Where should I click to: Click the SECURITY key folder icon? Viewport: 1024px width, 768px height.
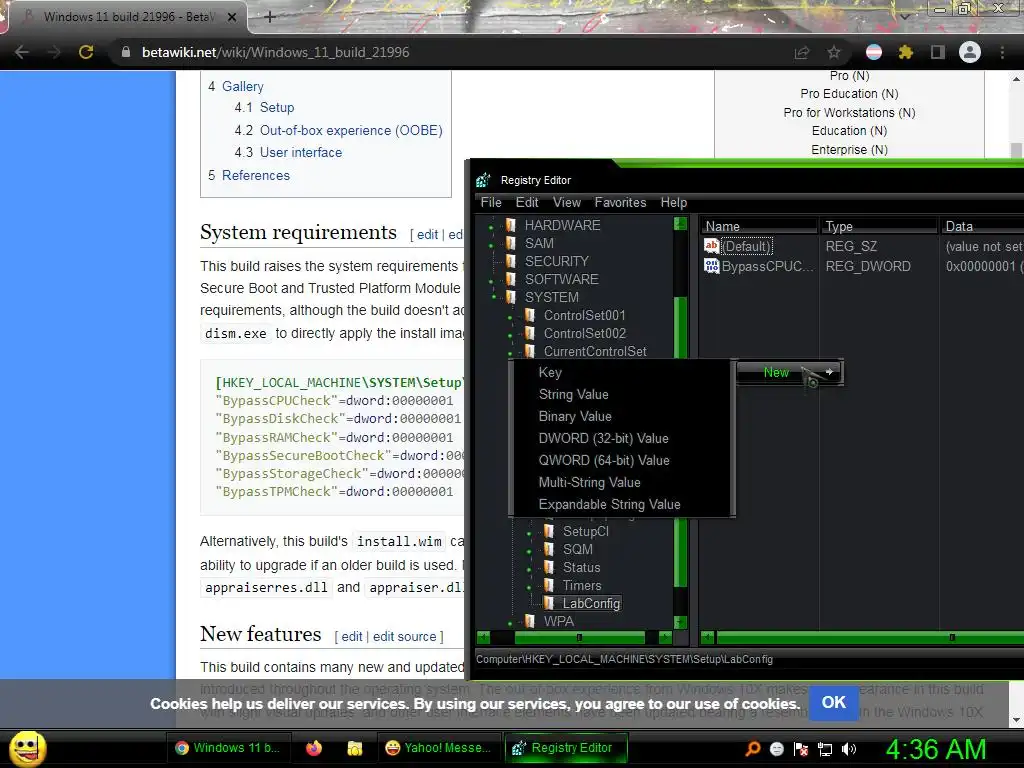point(511,261)
